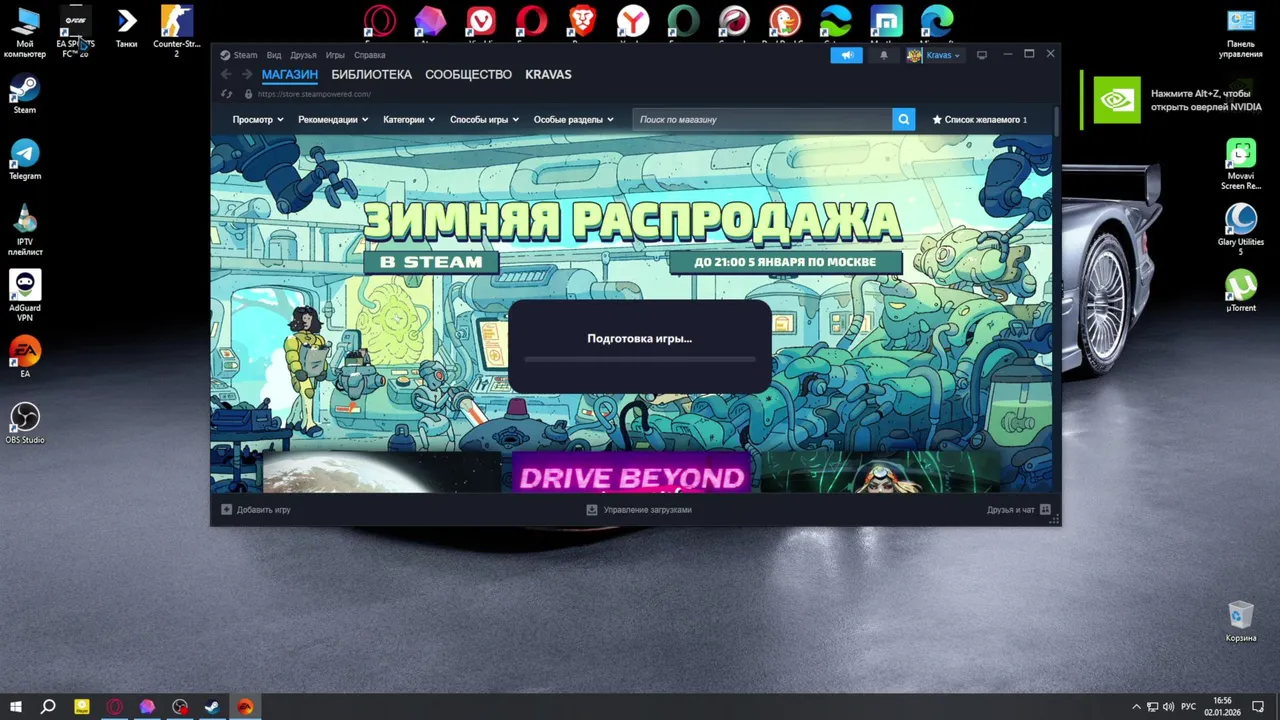1280x720 pixels.
Task: Select the Танки desktop icon
Action: pos(126,27)
